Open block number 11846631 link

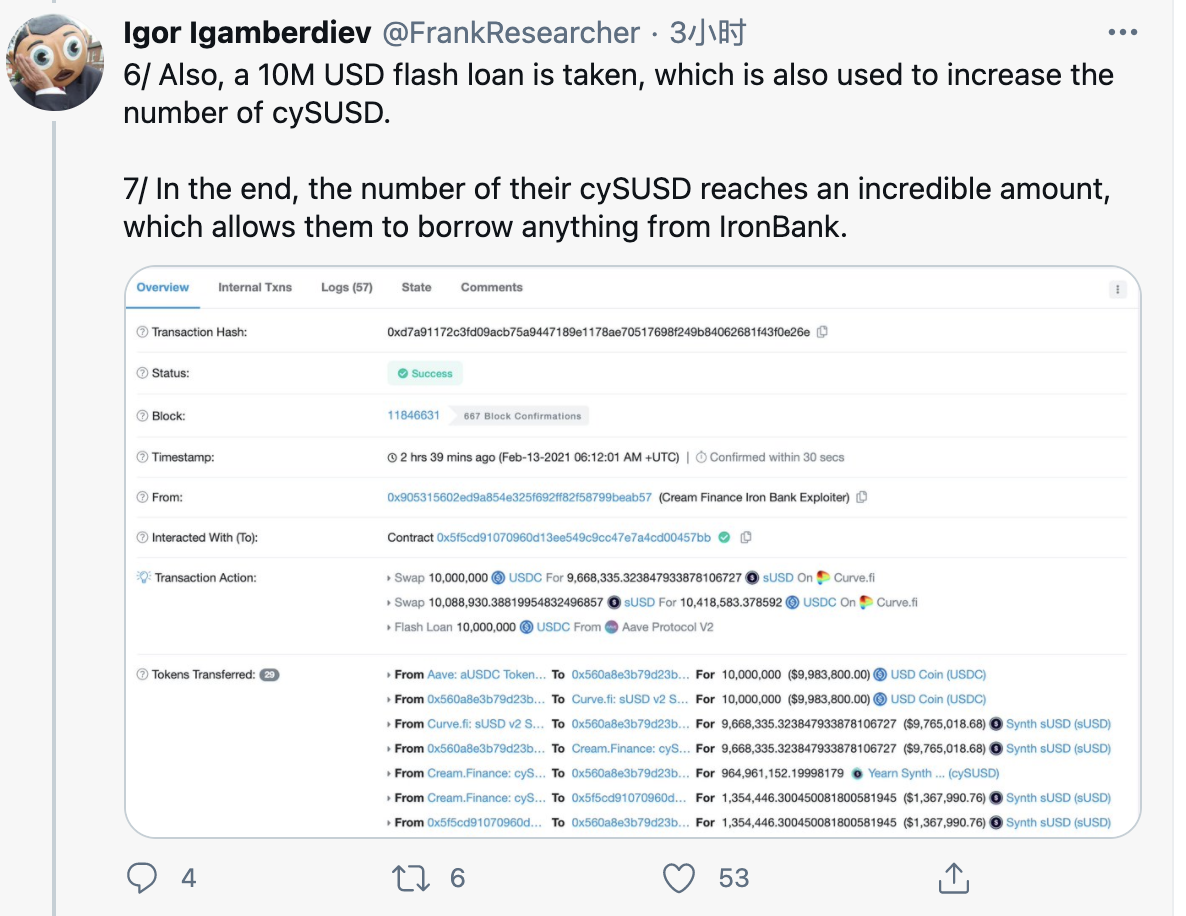point(413,415)
